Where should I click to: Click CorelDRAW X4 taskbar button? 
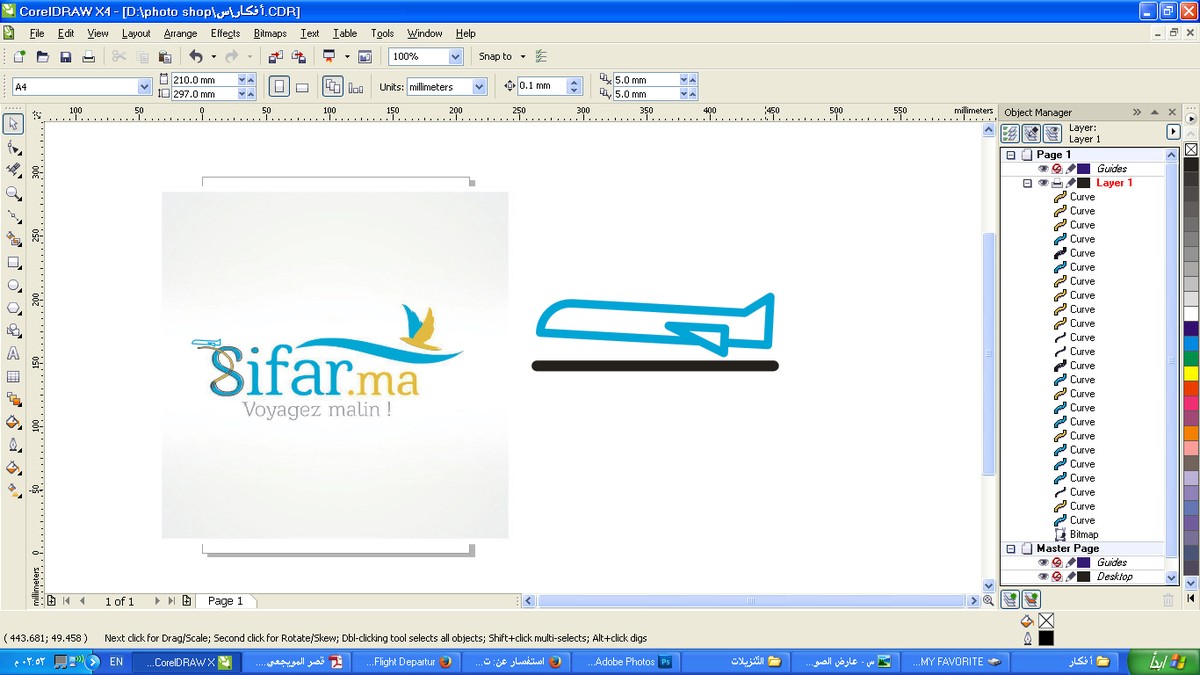185,662
